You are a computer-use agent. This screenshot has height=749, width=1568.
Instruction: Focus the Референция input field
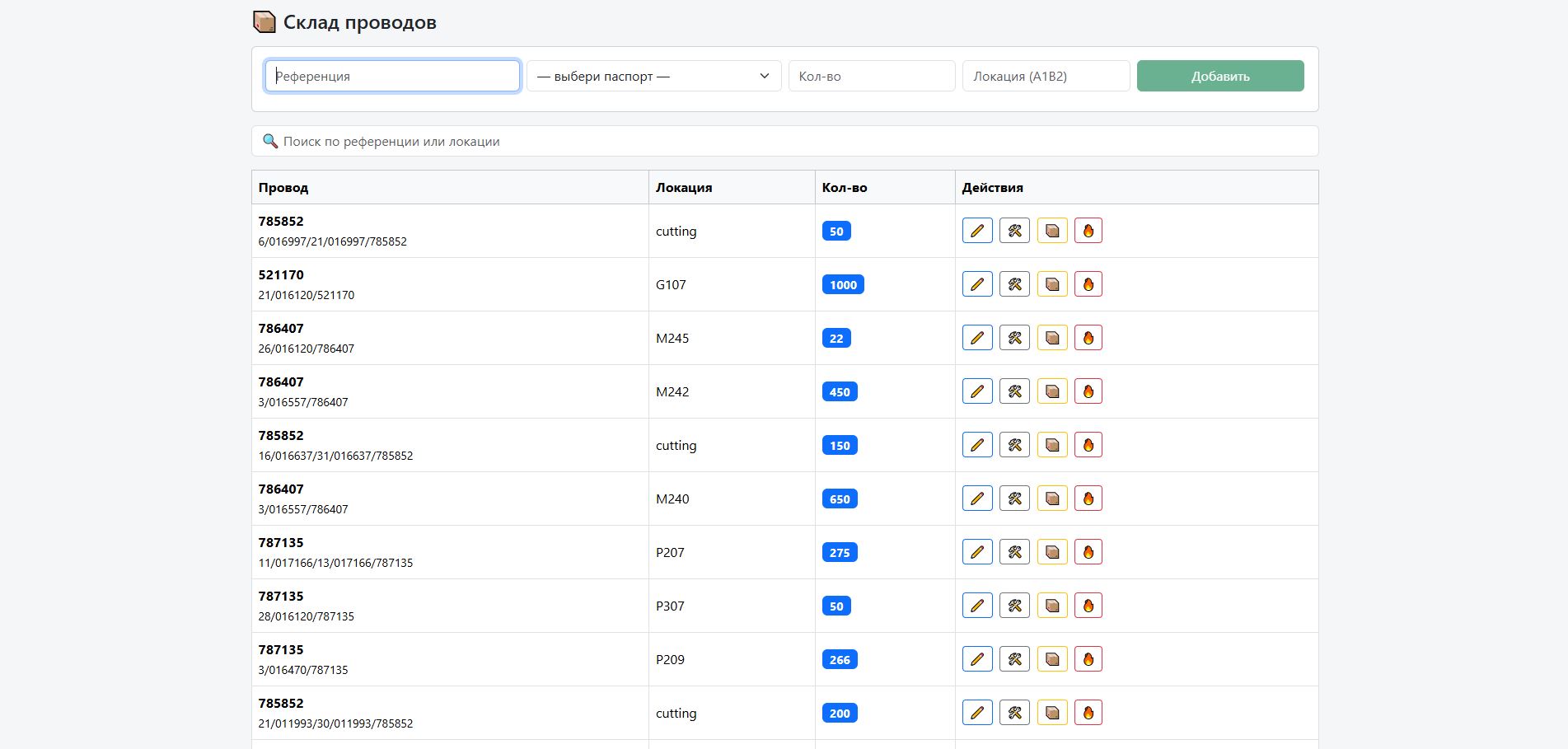392,76
